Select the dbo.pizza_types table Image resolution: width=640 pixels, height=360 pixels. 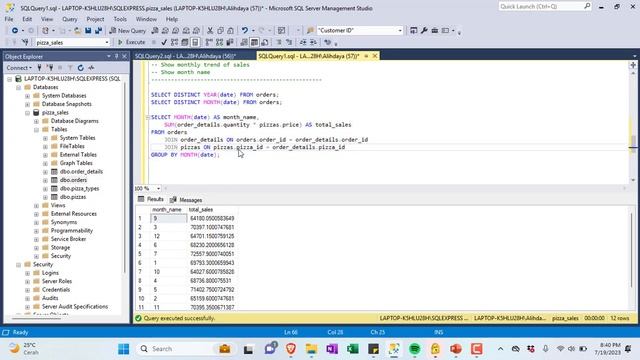[x=79, y=189]
